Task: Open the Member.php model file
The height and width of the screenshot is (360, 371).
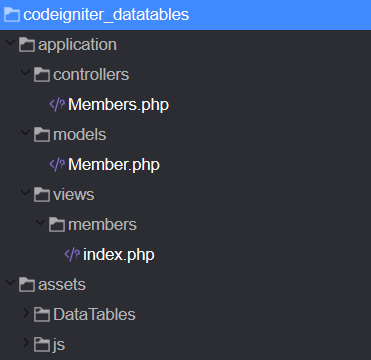Action: tap(114, 165)
